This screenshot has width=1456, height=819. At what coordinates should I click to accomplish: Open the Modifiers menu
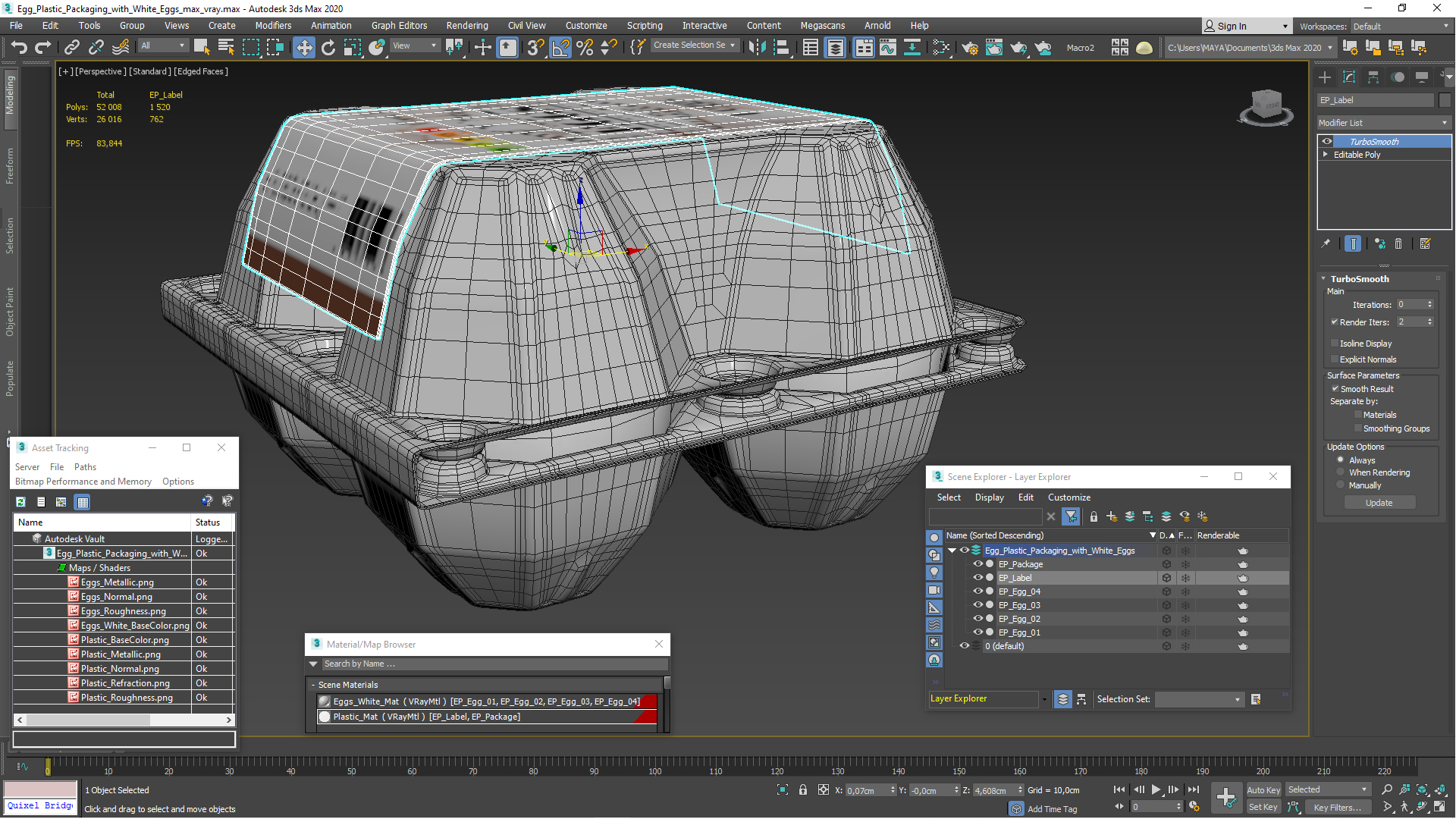[x=273, y=26]
